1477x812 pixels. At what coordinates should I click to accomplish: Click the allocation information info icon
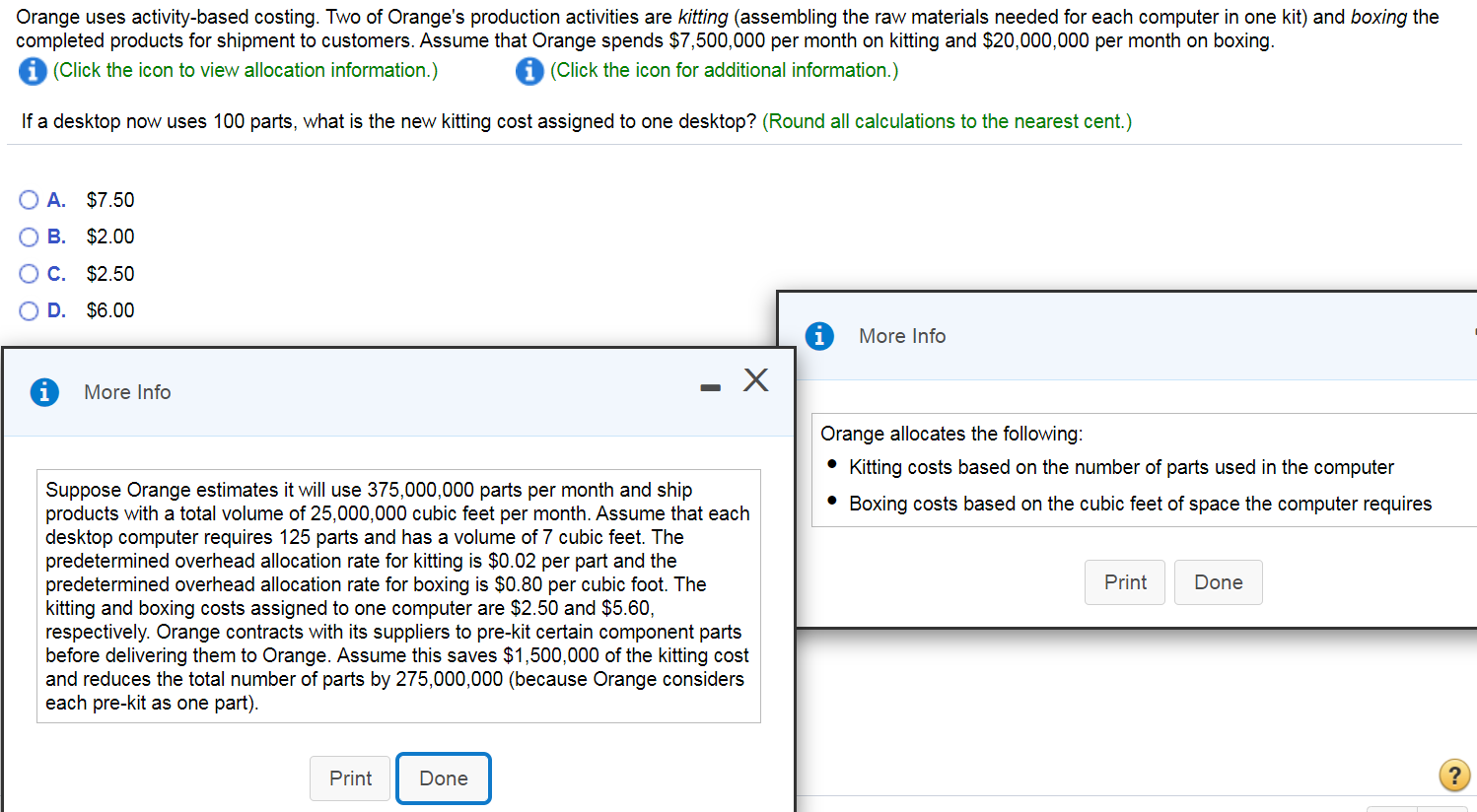pos(31,71)
